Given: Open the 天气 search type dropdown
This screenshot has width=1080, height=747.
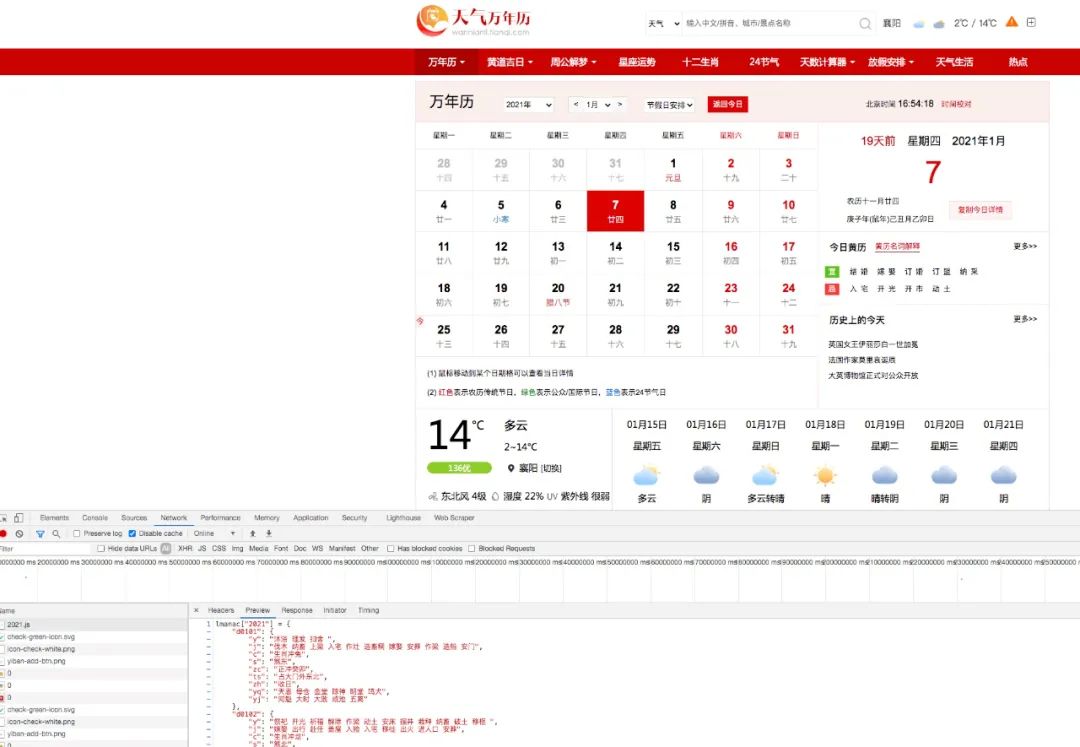Looking at the screenshot, I should 664,23.
